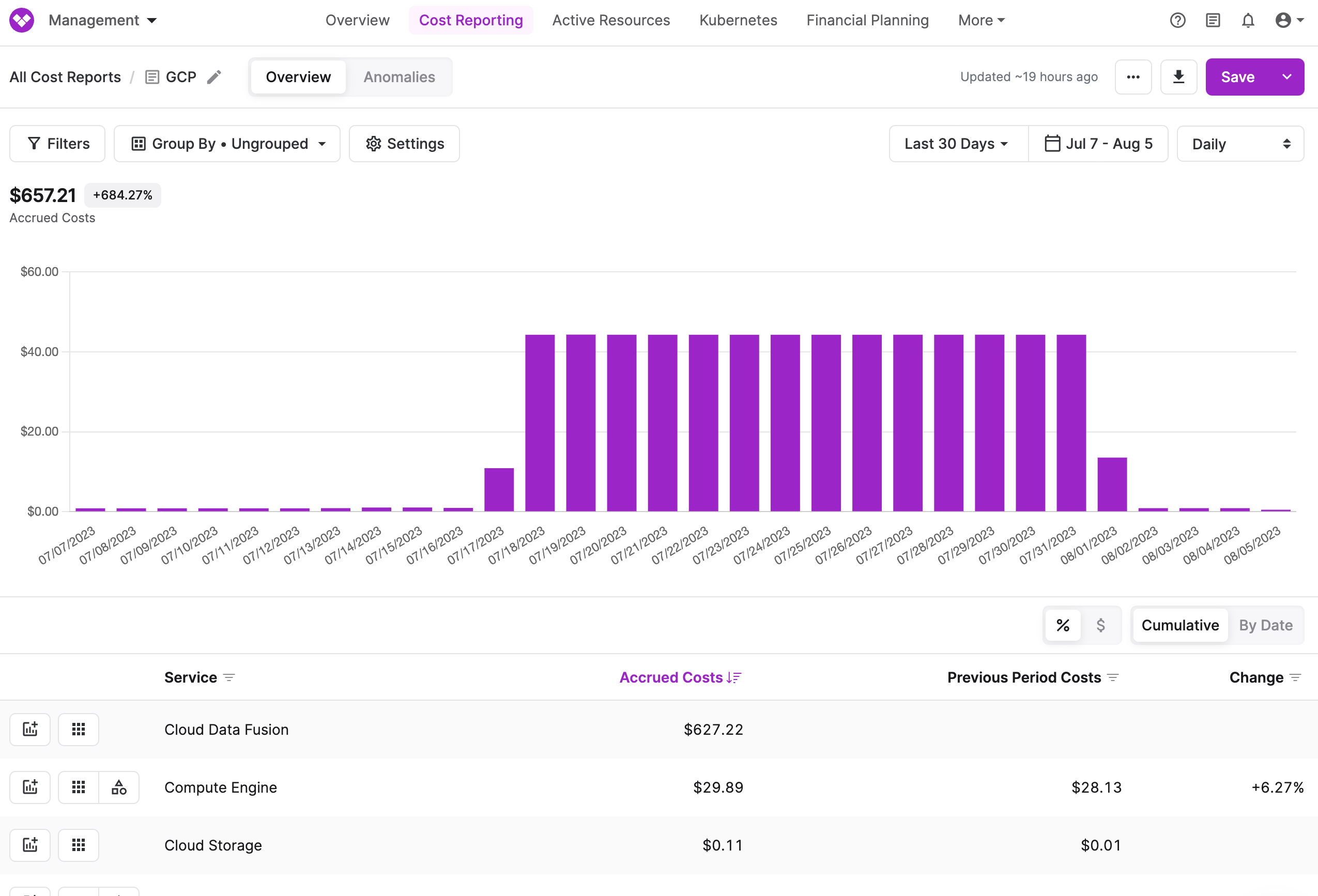Open the Daily granularity dropdown

1240,144
